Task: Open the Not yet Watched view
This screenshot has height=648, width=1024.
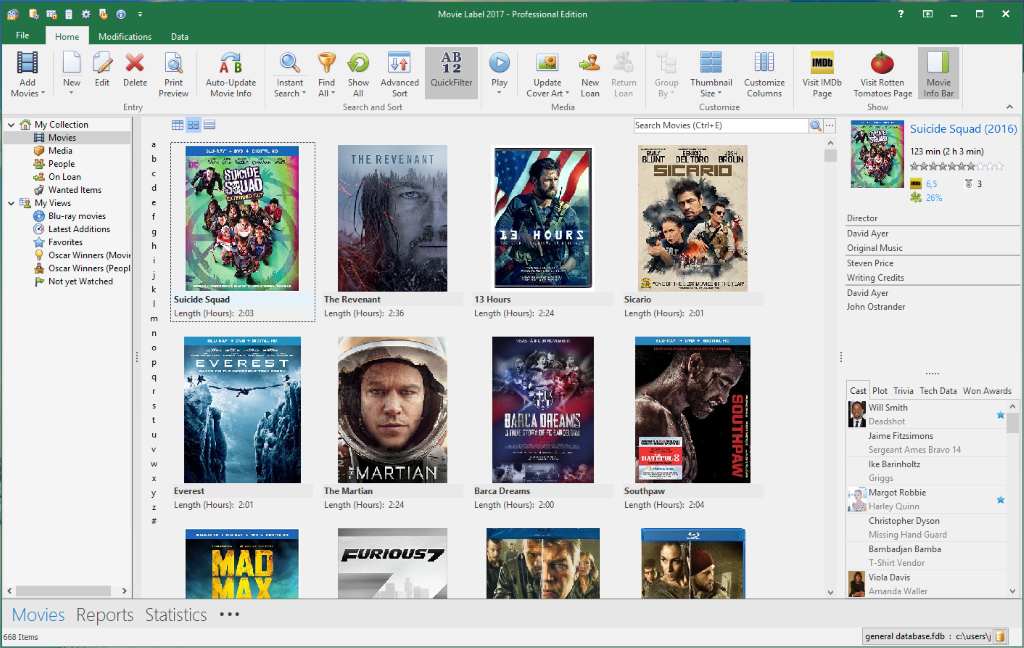Action: coord(80,281)
